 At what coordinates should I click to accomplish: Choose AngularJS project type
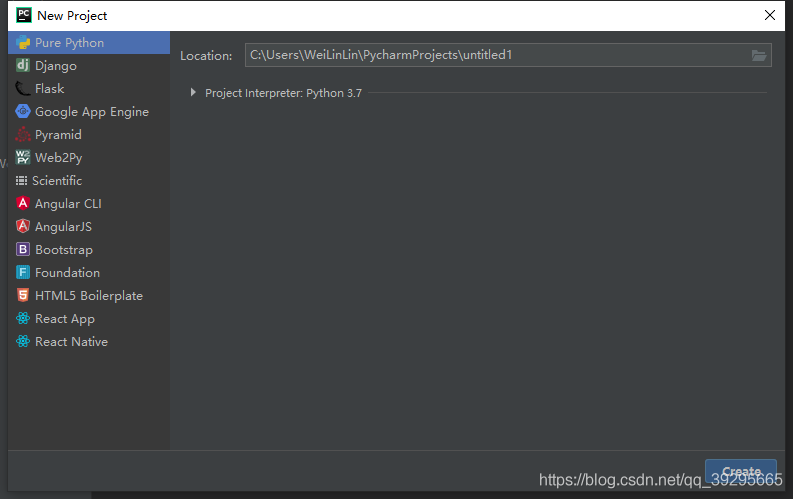[x=62, y=227]
